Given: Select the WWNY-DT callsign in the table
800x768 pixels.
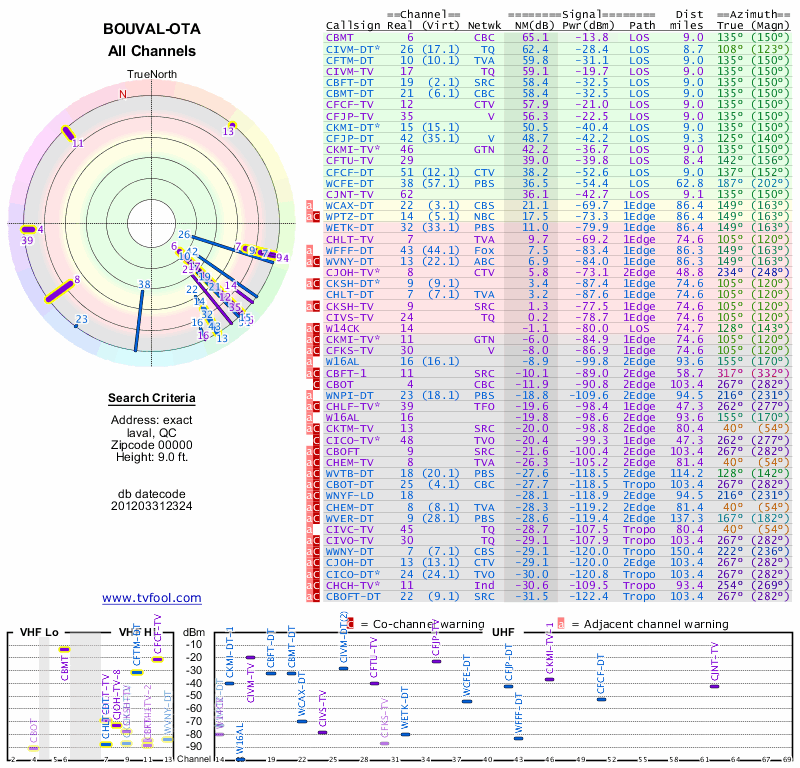Looking at the screenshot, I should pyautogui.click(x=350, y=552).
